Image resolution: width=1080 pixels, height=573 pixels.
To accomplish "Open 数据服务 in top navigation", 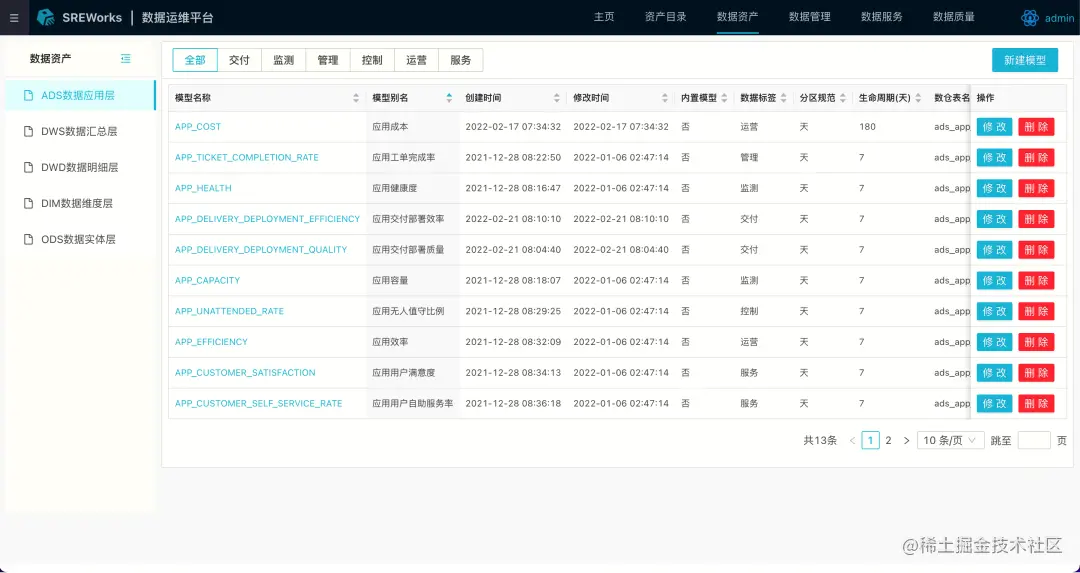I will tap(882, 17).
